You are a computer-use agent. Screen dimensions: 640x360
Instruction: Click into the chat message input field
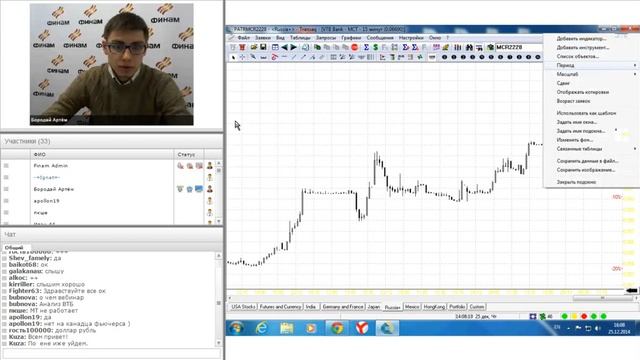[111, 353]
